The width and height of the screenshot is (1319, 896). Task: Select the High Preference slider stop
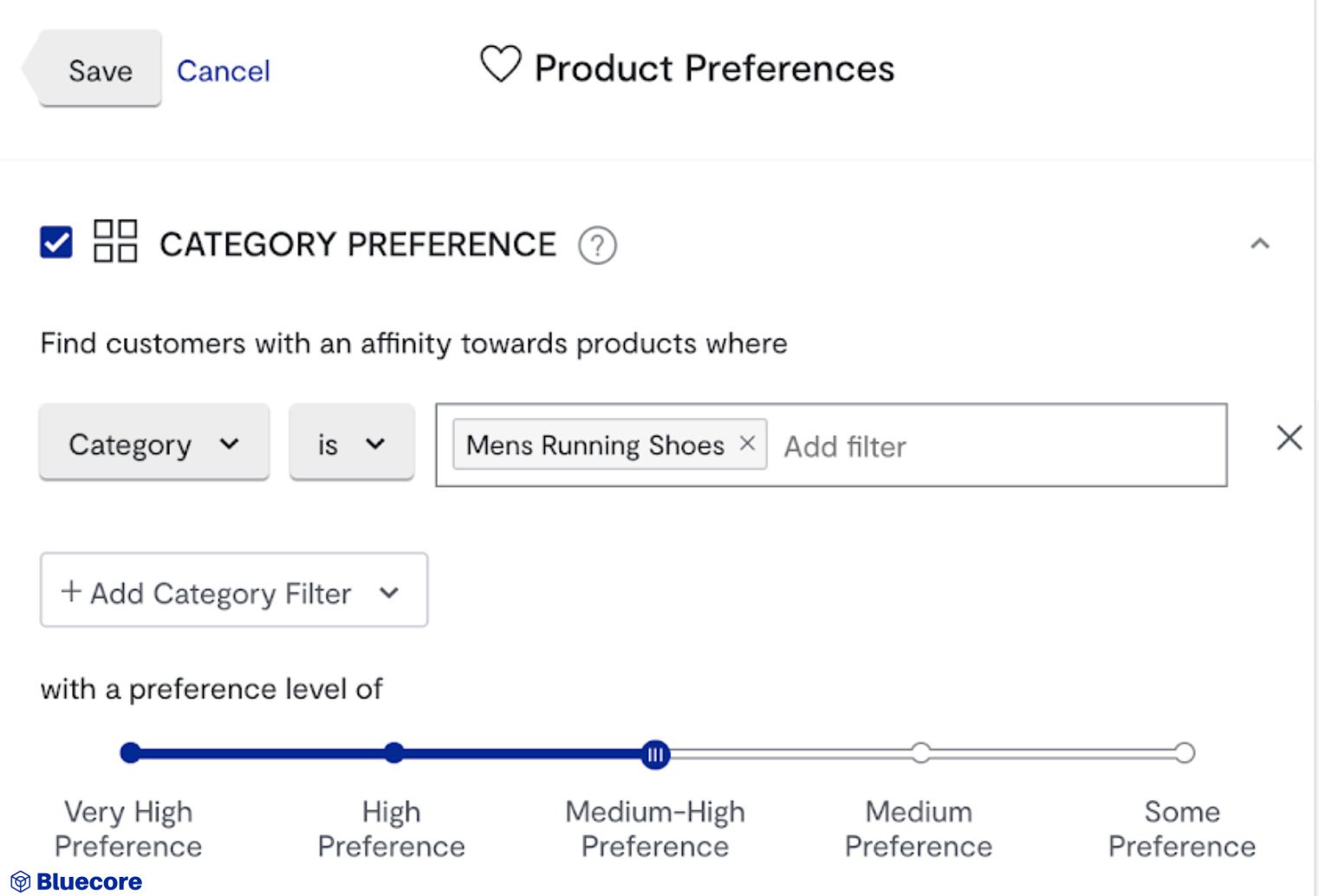click(393, 753)
